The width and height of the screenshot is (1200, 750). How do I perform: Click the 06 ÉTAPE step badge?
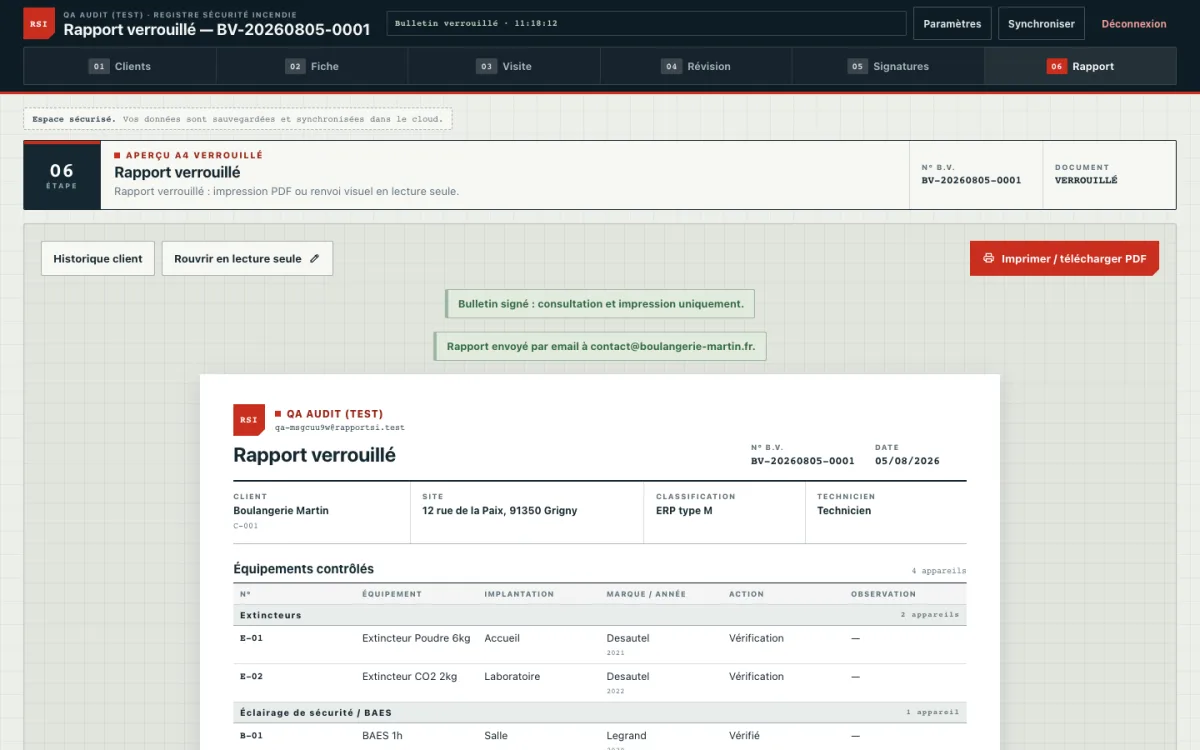(62, 175)
